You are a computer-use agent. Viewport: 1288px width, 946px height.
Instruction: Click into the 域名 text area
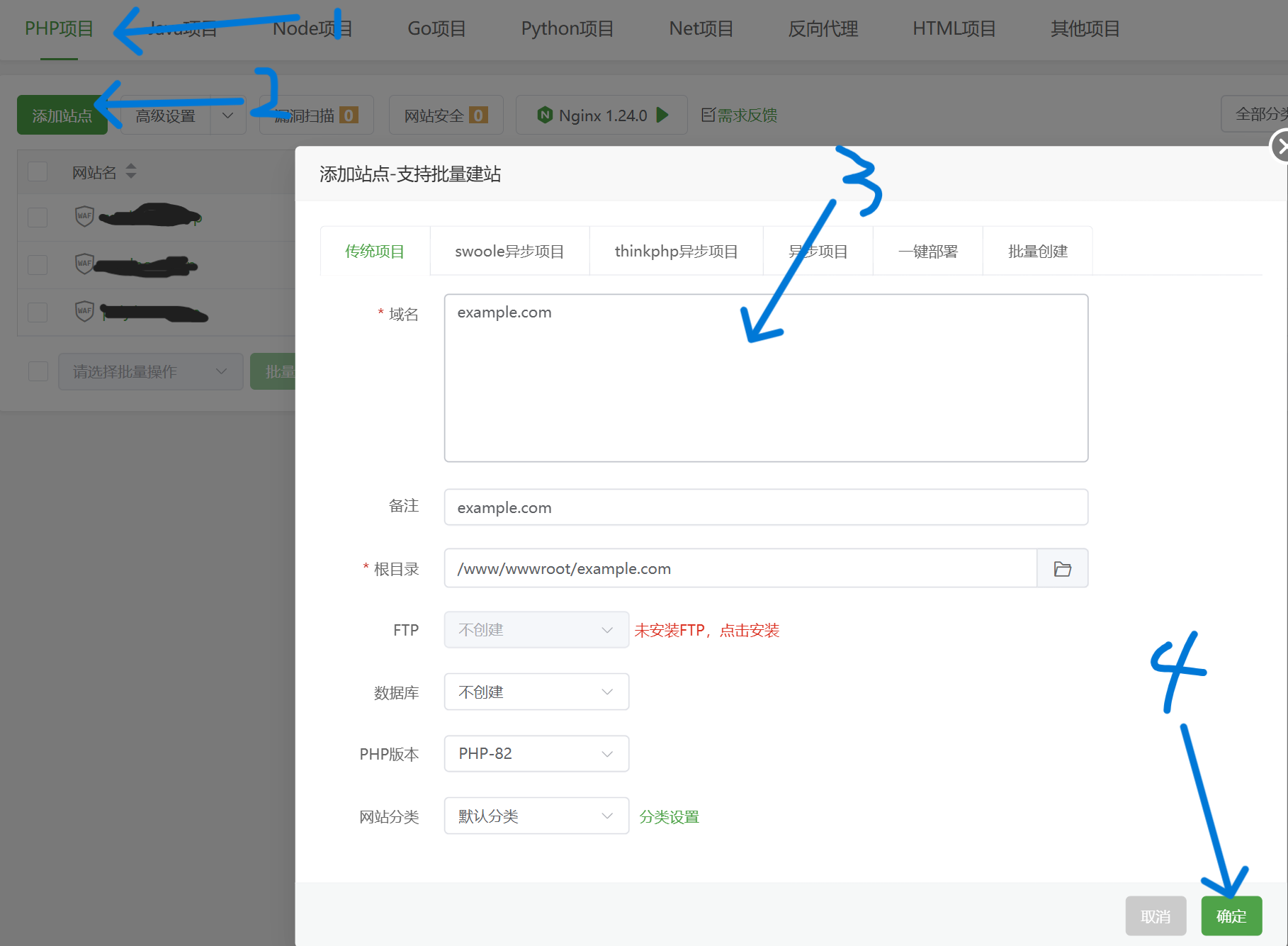[766, 378]
